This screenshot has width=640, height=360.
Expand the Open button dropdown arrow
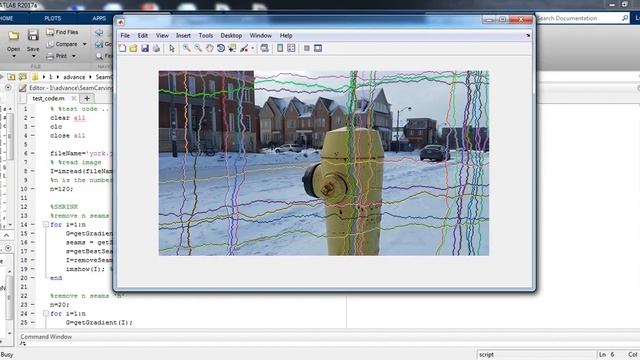(13, 56)
